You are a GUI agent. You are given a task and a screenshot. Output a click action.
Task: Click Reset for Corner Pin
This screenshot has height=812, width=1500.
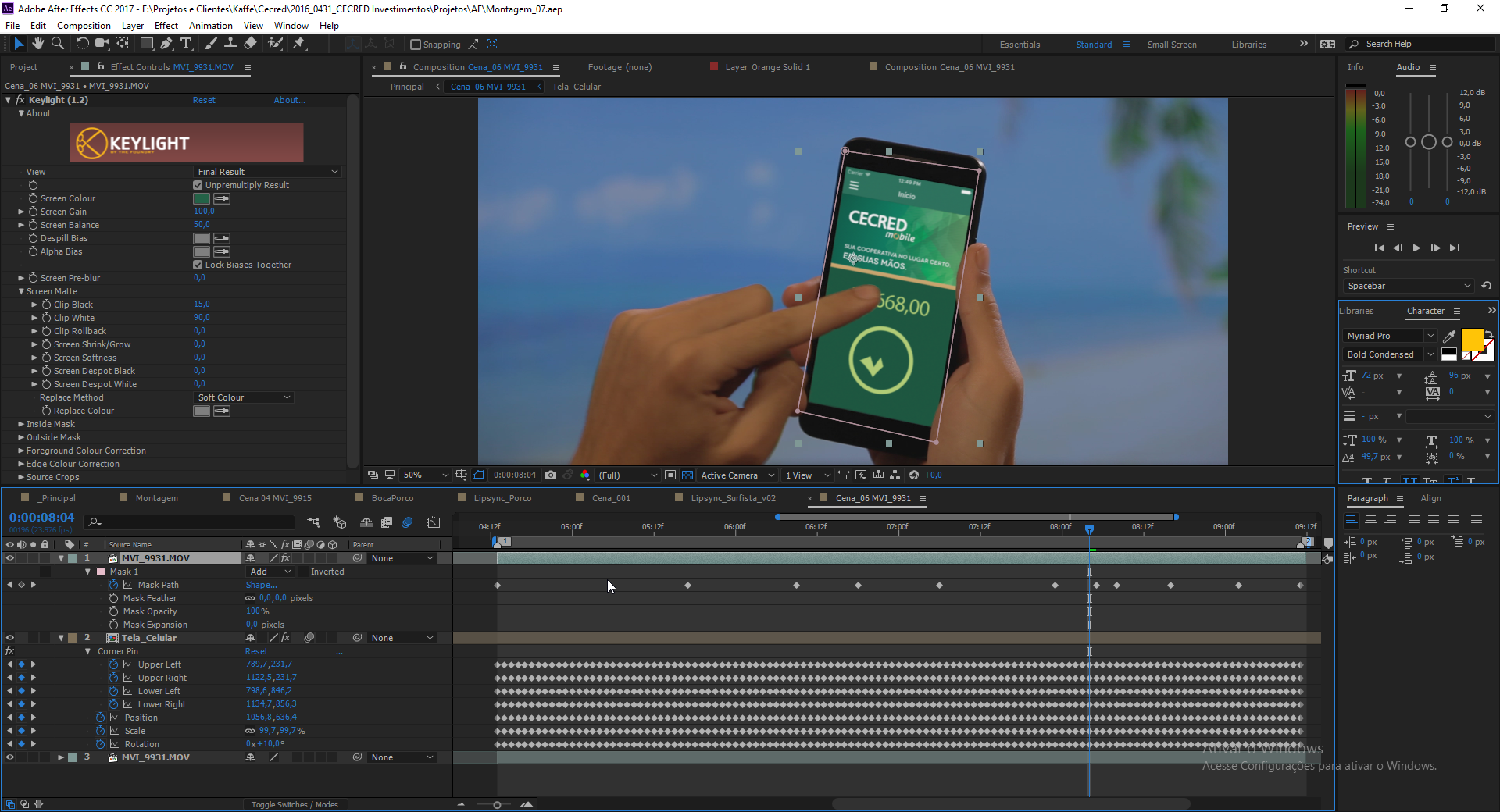(x=256, y=651)
